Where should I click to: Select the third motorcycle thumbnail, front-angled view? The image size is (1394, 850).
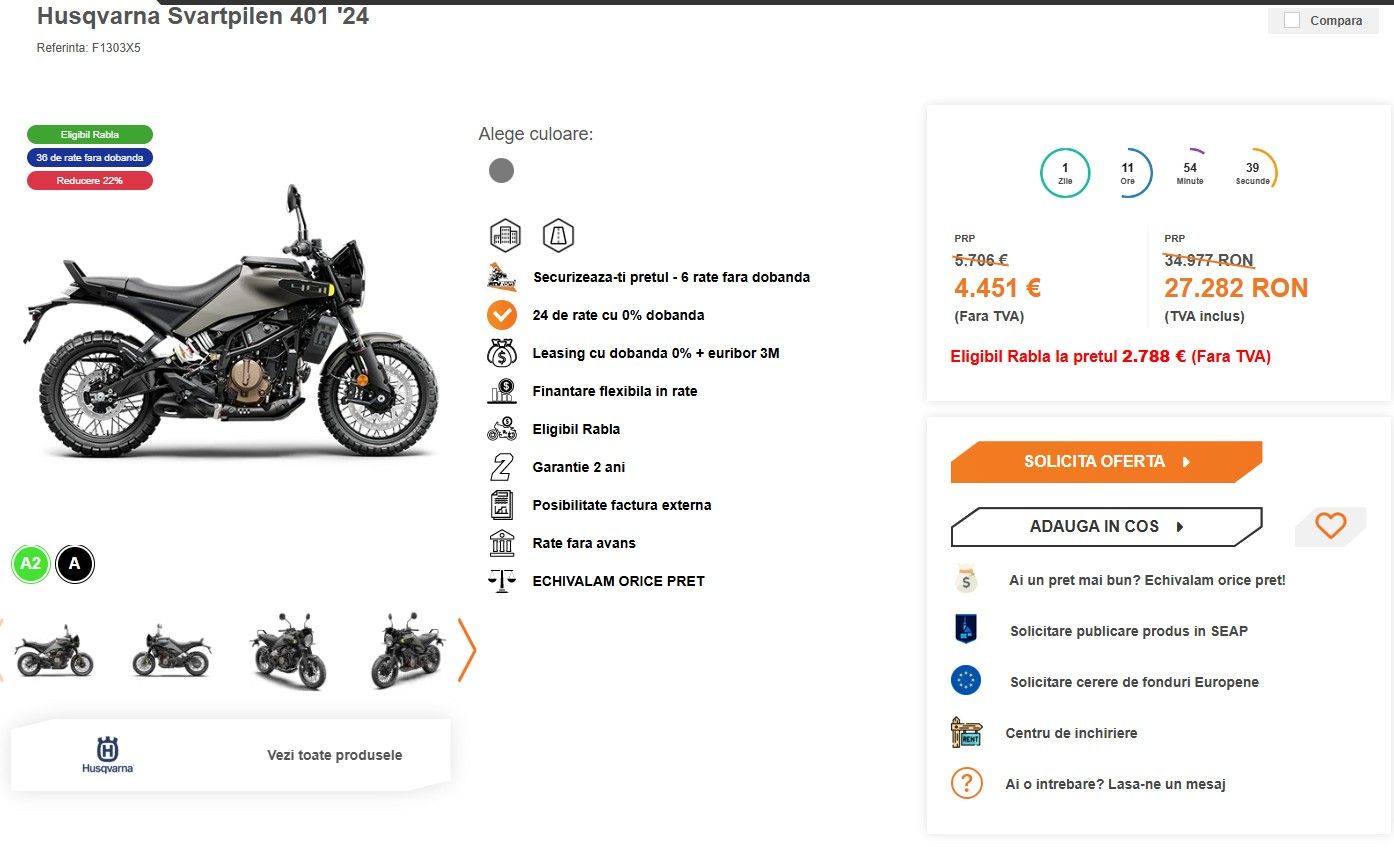click(287, 651)
